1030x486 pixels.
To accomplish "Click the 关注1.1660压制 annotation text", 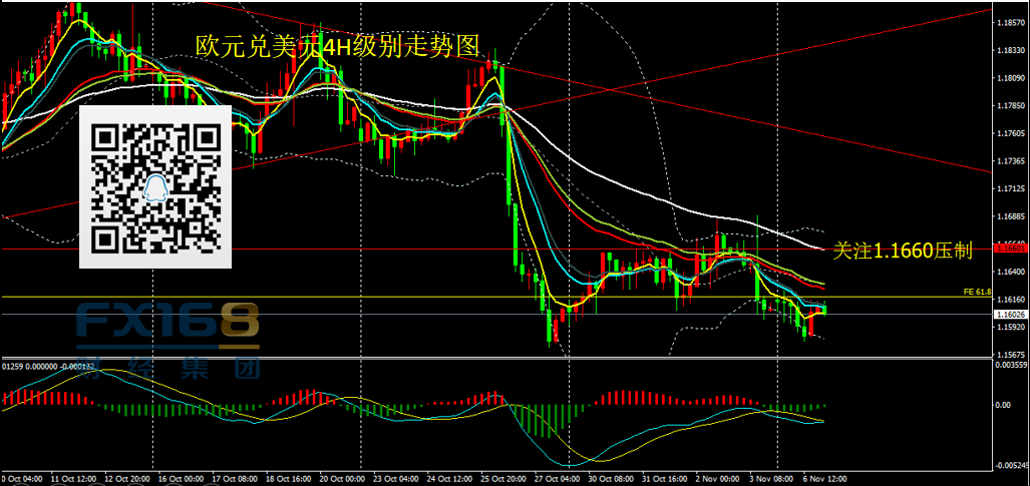I will tap(902, 251).
